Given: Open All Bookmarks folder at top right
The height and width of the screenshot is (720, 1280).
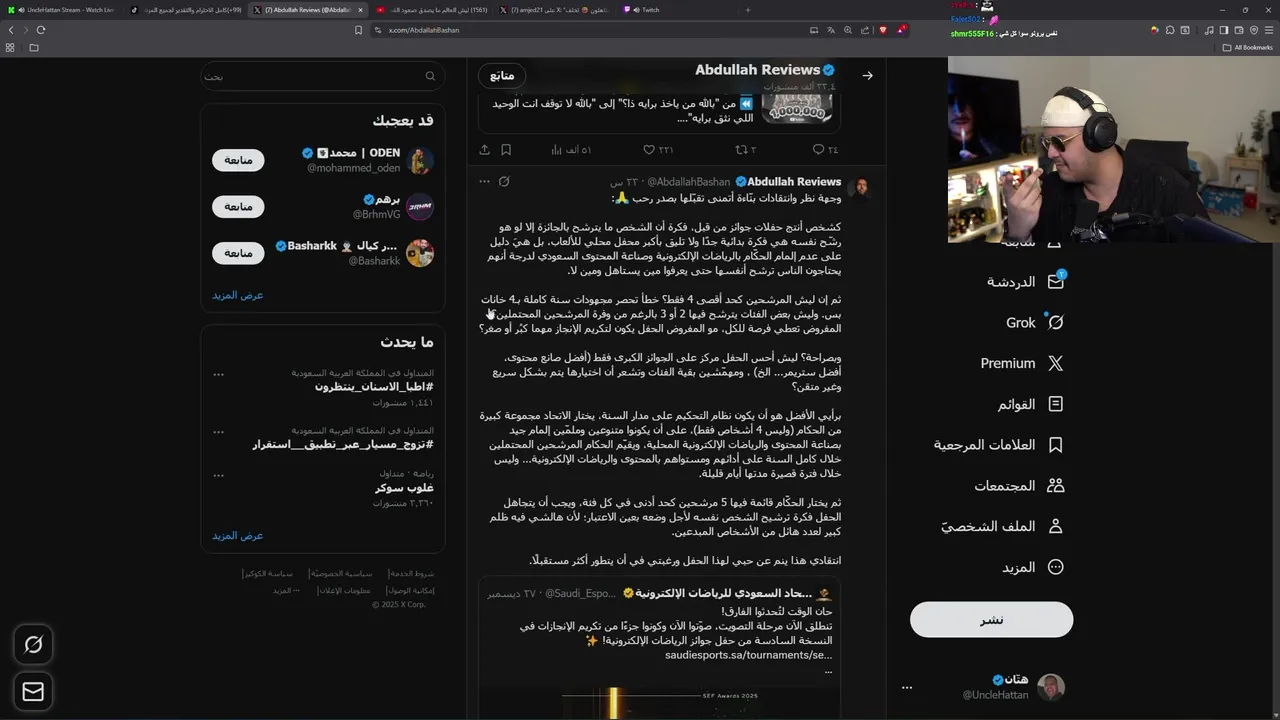Looking at the screenshot, I should [x=1247, y=47].
